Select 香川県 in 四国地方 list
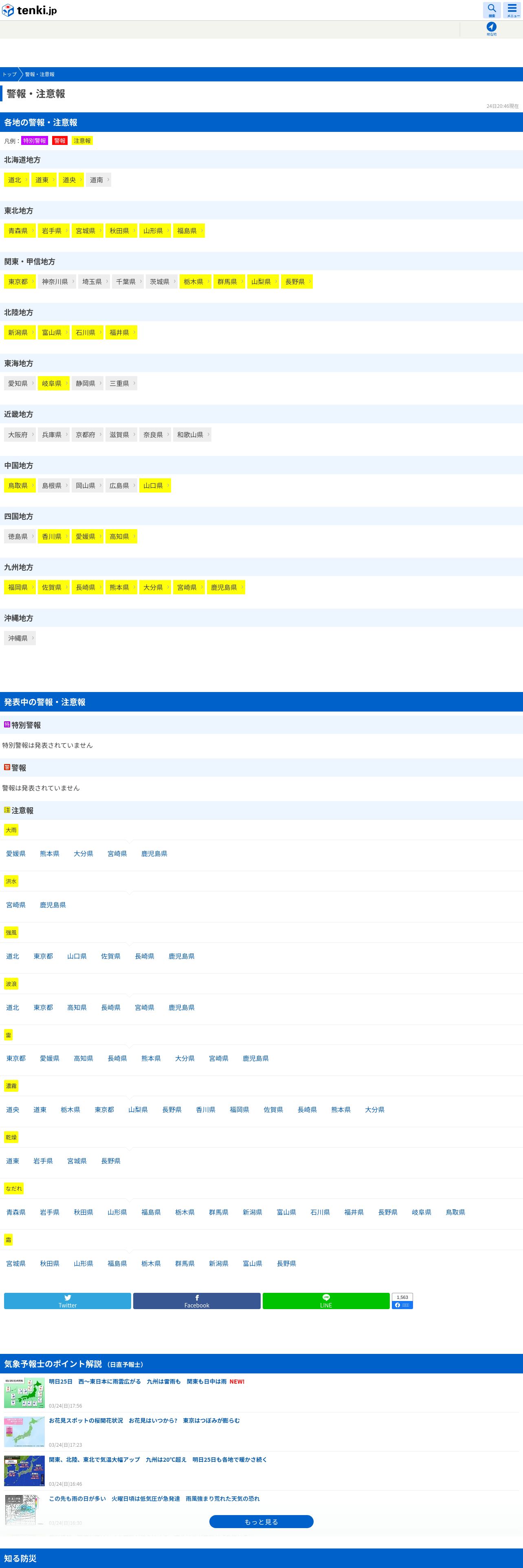The height and width of the screenshot is (1568, 523). pyautogui.click(x=54, y=536)
